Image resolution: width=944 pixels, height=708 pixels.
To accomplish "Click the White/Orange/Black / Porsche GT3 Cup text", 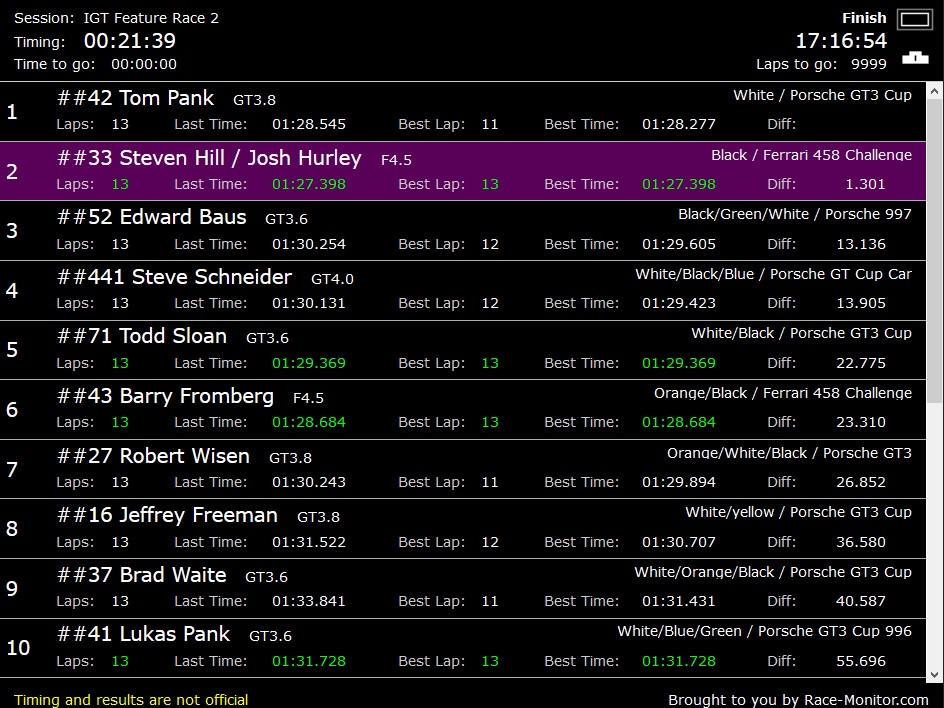I will 773,572.
